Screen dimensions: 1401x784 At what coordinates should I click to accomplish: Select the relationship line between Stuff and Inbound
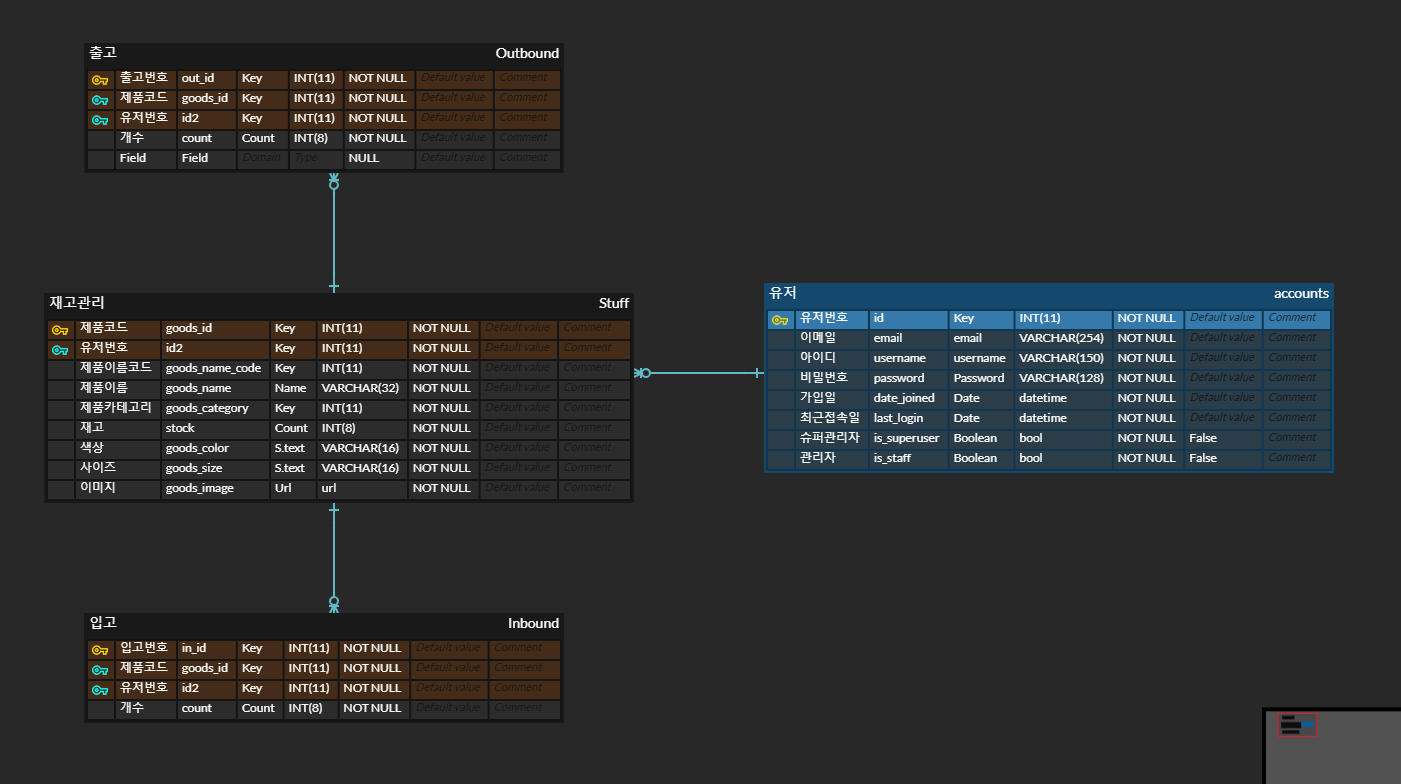point(334,558)
